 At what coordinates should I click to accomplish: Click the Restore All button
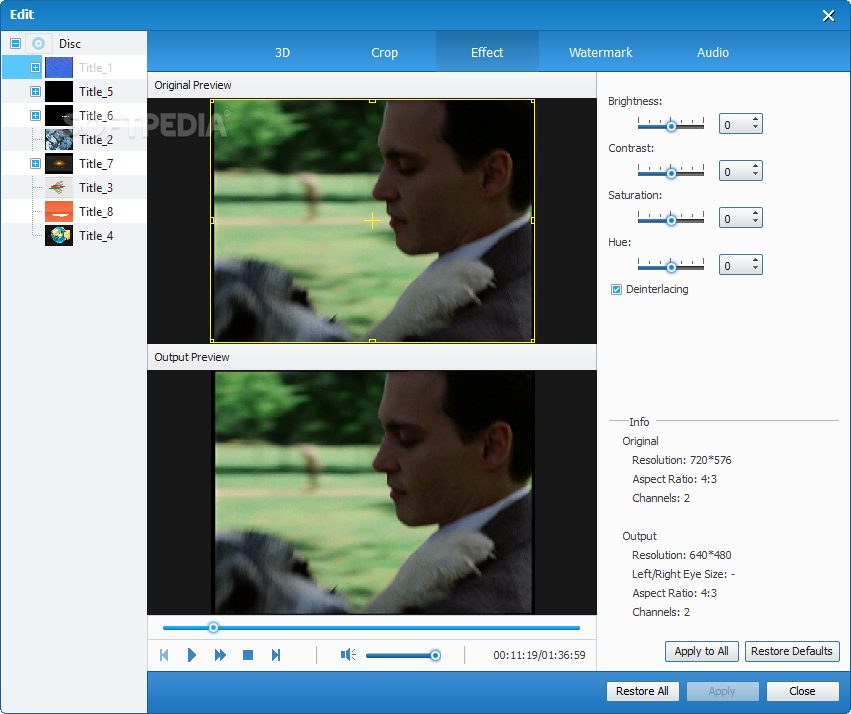[x=642, y=691]
